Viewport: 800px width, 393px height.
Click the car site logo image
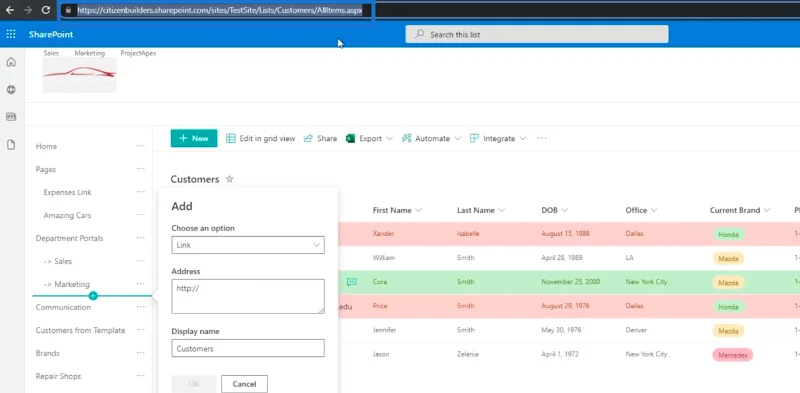(80, 75)
